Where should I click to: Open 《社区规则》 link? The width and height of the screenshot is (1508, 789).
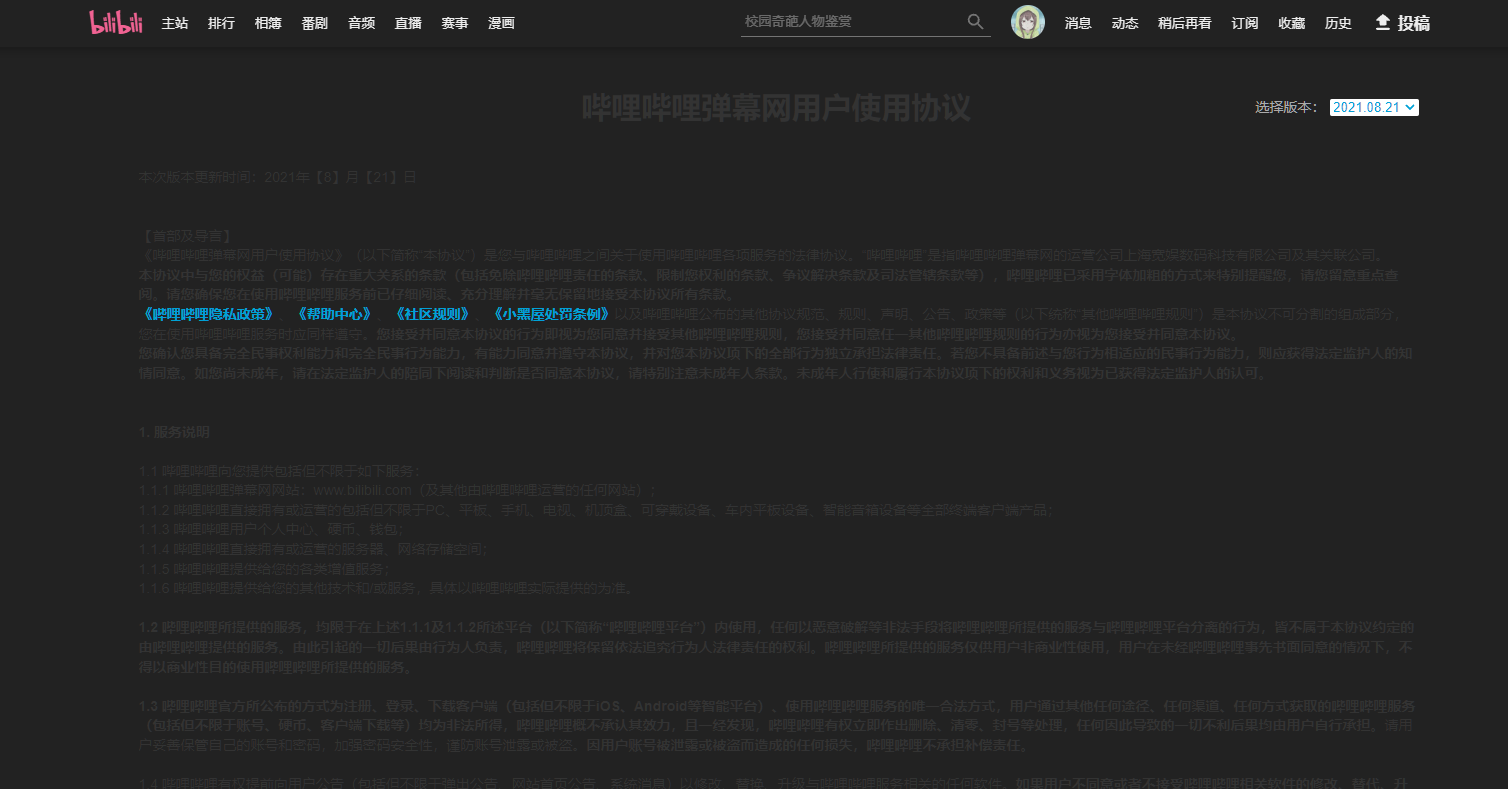(431, 314)
